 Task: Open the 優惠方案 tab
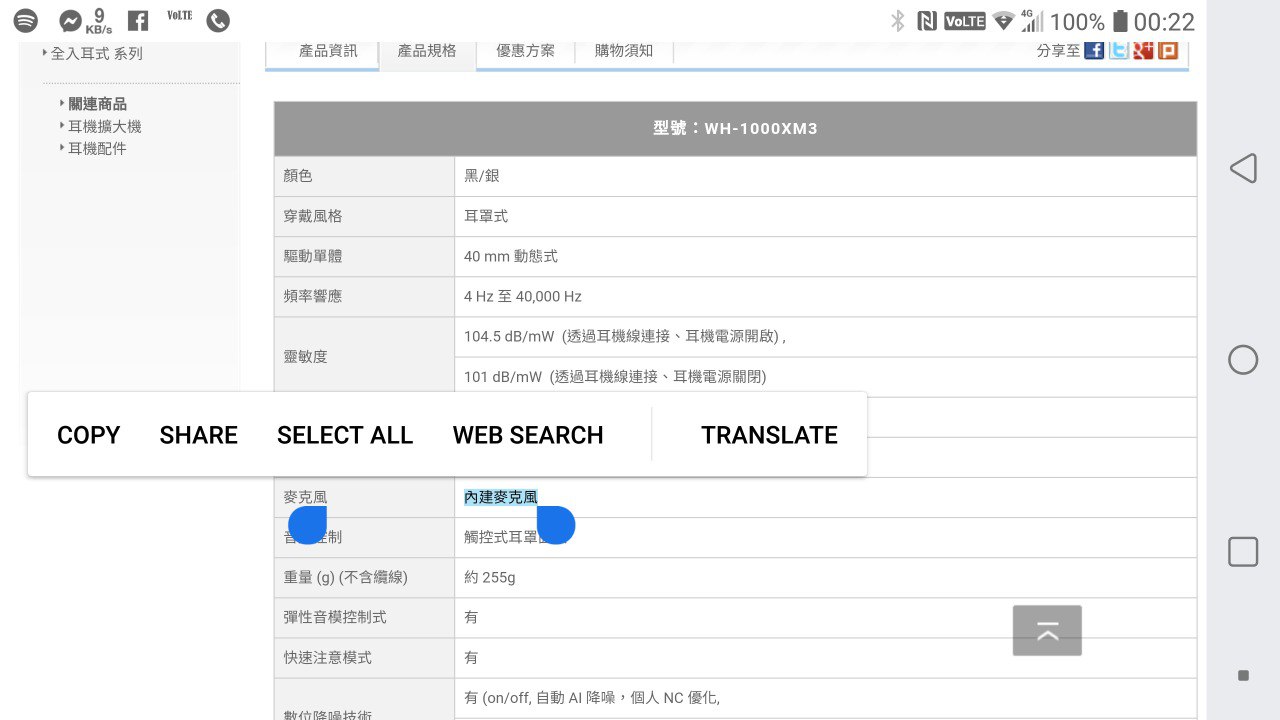click(526, 51)
